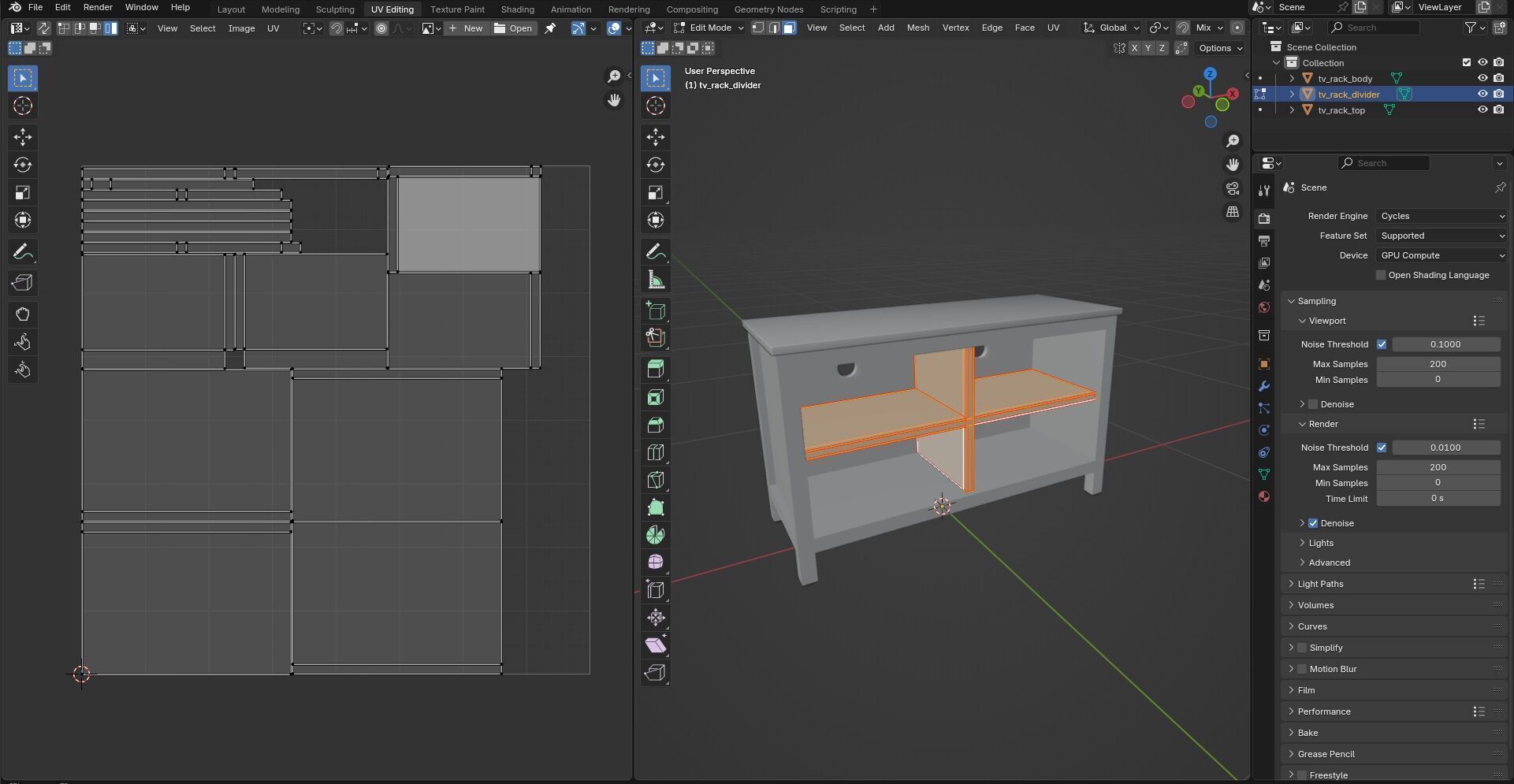Select the Extrude Region tool
Image resolution: width=1514 pixels, height=784 pixels.
tap(655, 370)
